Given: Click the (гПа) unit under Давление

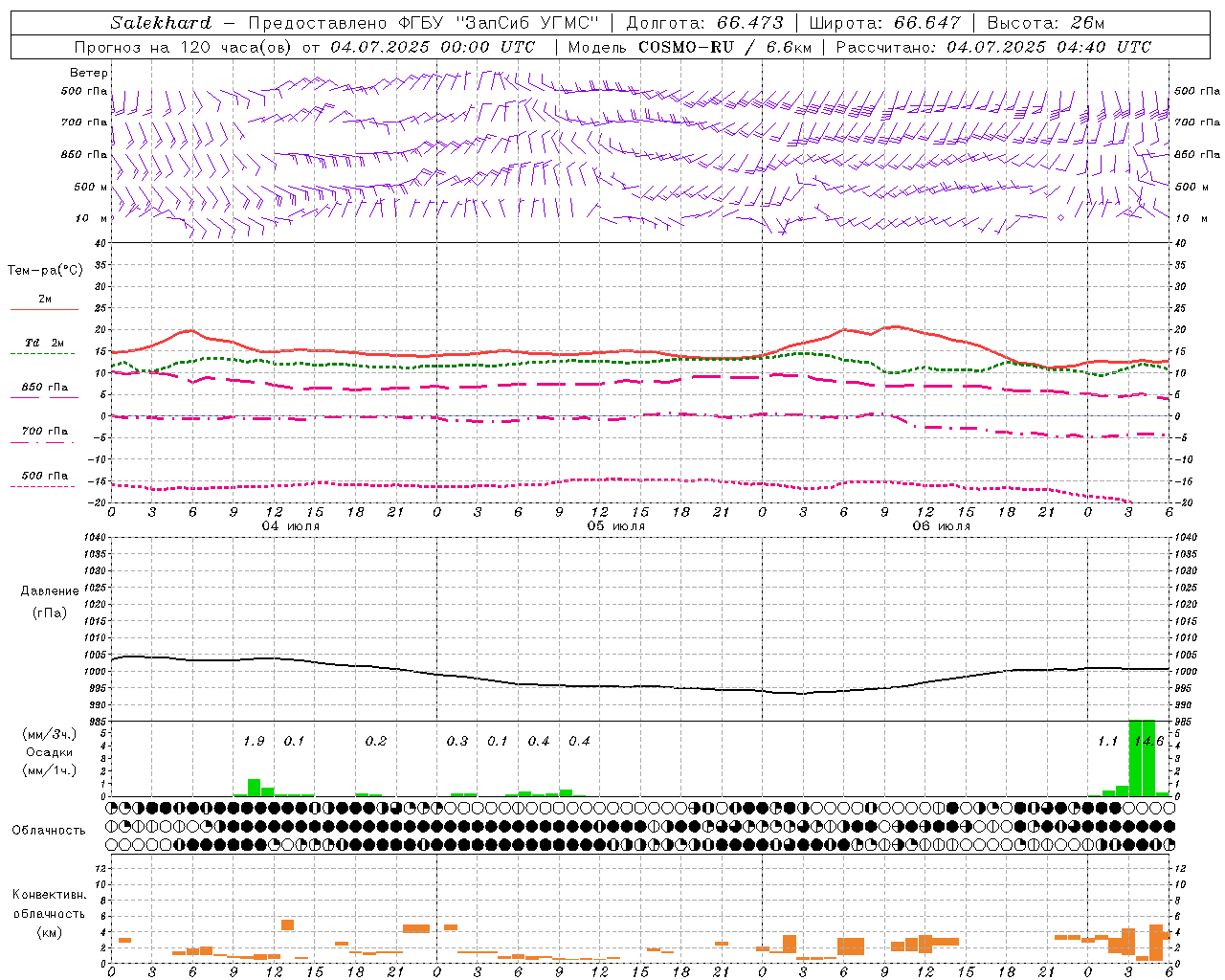Looking at the screenshot, I should (x=50, y=612).
